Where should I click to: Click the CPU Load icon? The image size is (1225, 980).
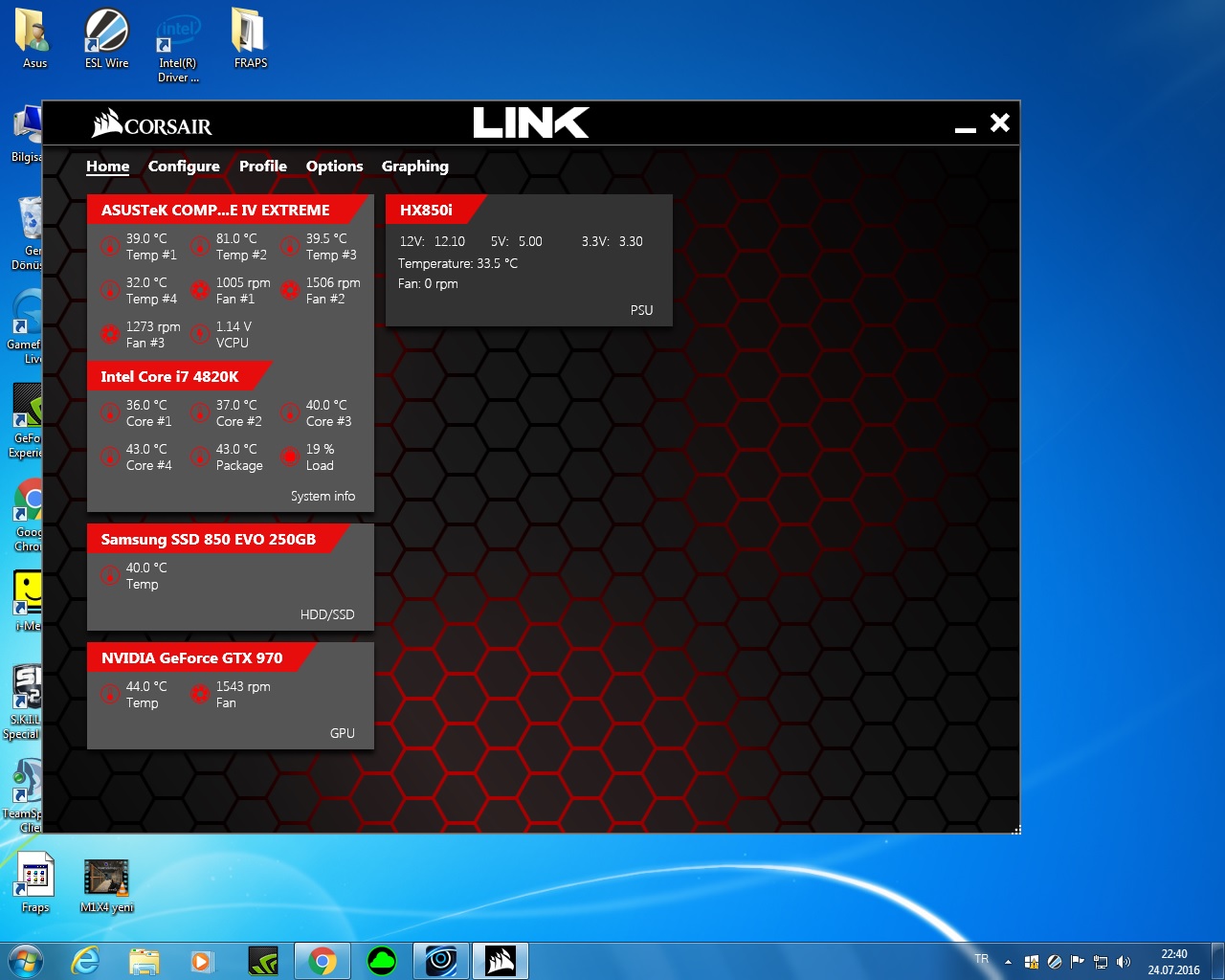290,457
